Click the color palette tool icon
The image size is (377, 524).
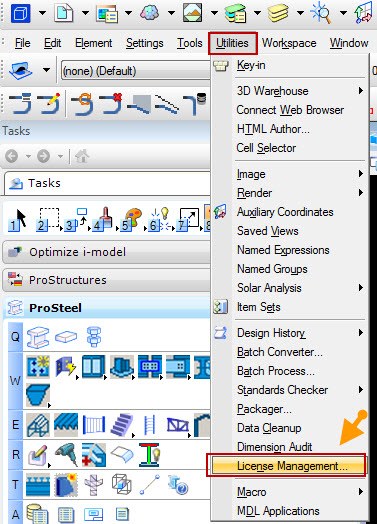pyautogui.click(x=131, y=220)
